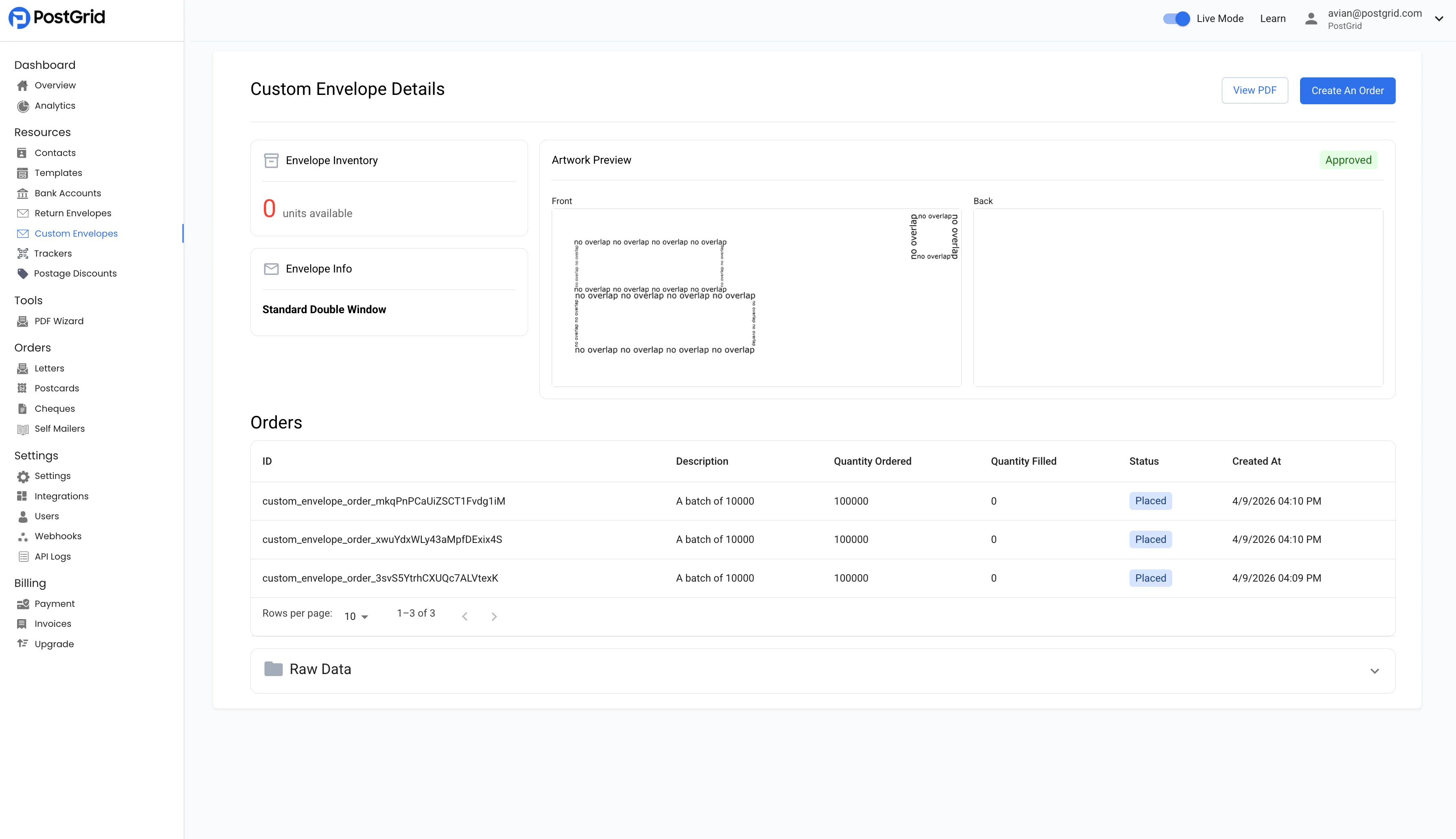
Task: Open the Learn link
Action: point(1272,18)
